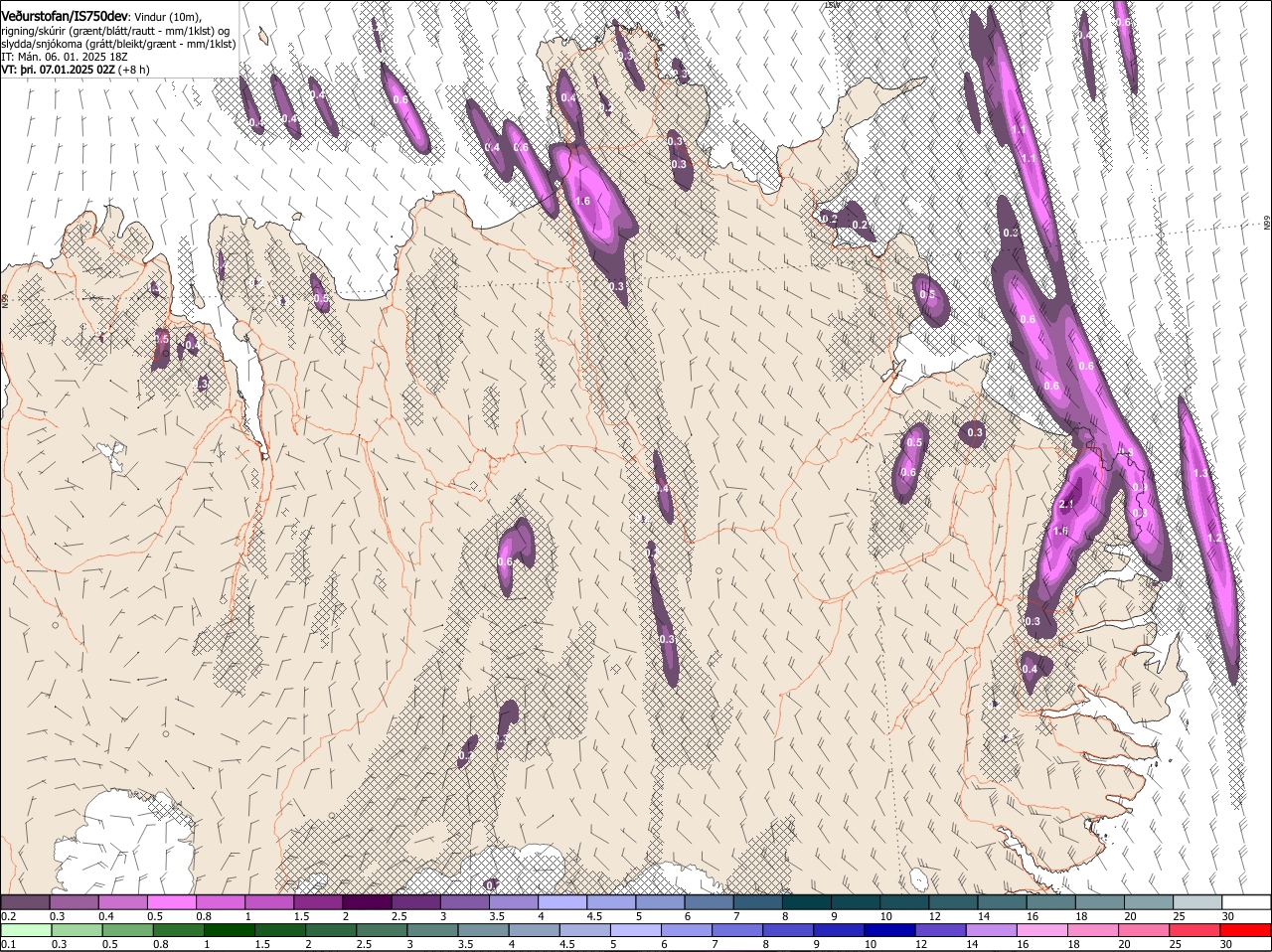Select green bottom-row swatch between 0.8 and 1
Image resolution: width=1272 pixels, height=952 pixels.
pyautogui.click(x=179, y=930)
